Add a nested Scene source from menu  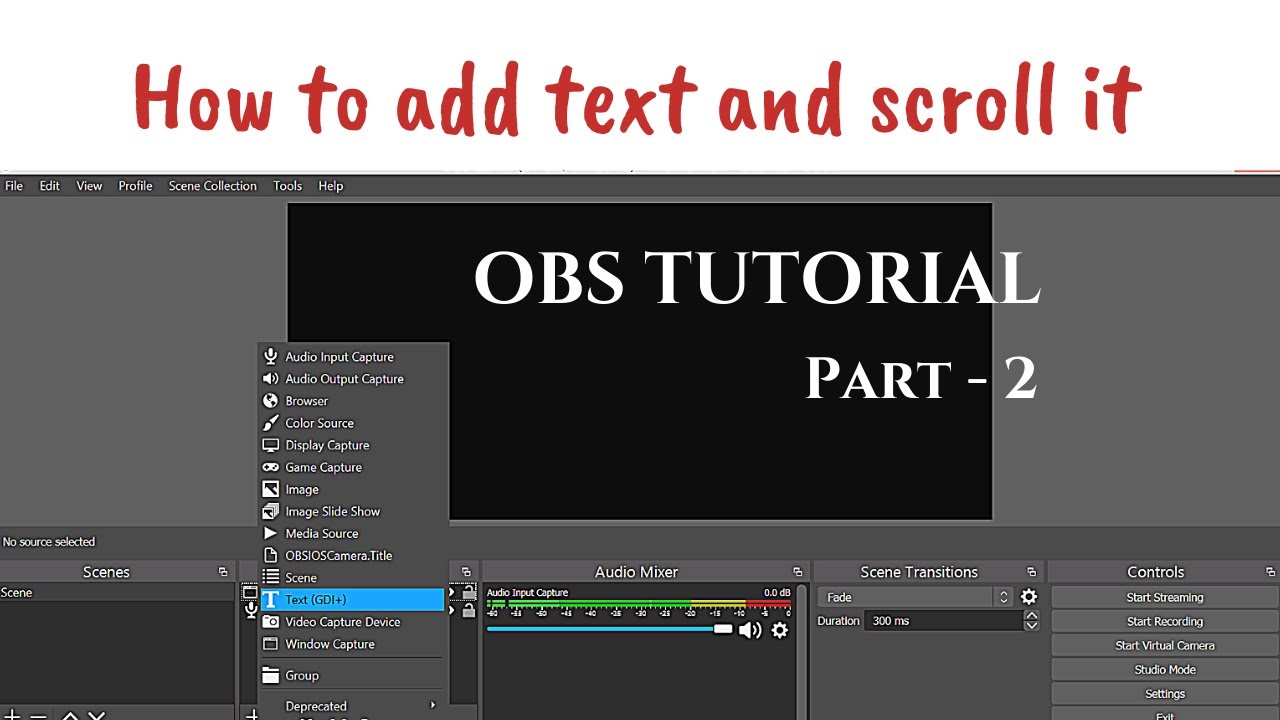pyautogui.click(x=352, y=577)
